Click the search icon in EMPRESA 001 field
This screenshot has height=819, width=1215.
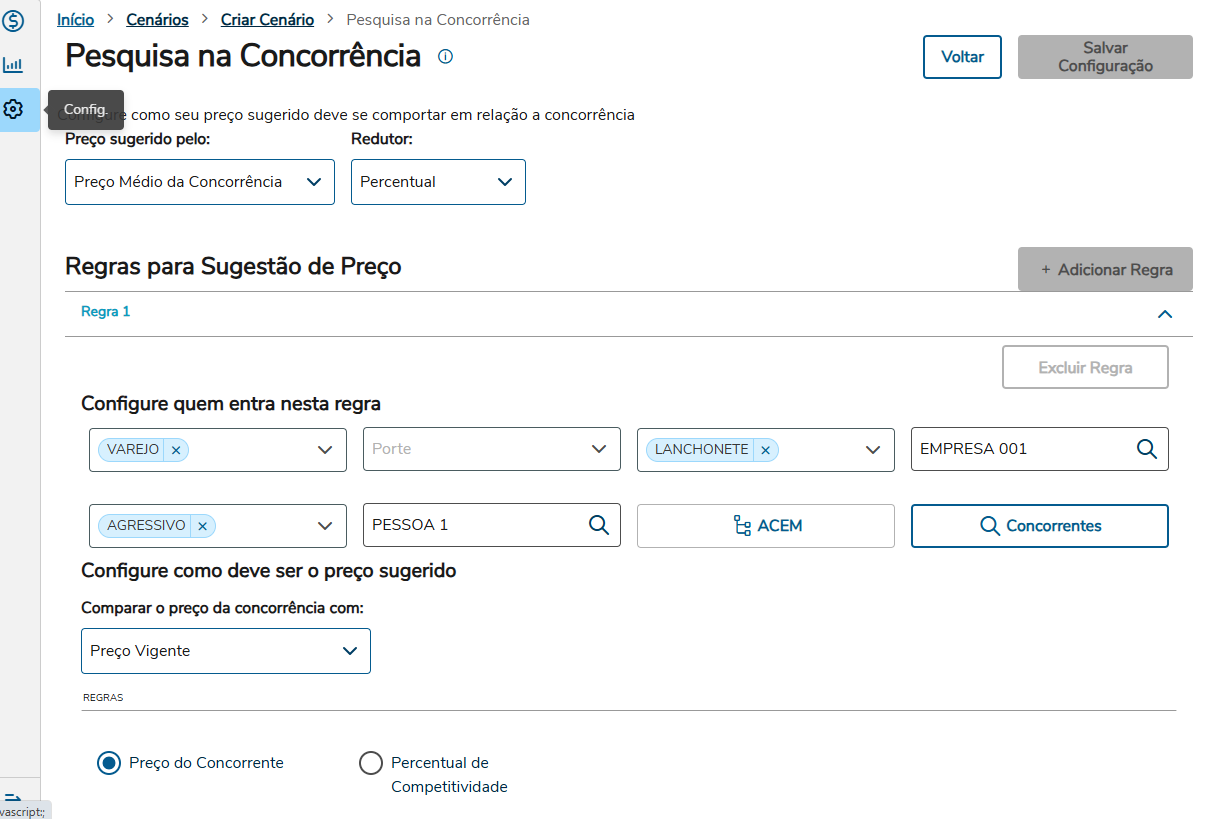(x=1147, y=449)
